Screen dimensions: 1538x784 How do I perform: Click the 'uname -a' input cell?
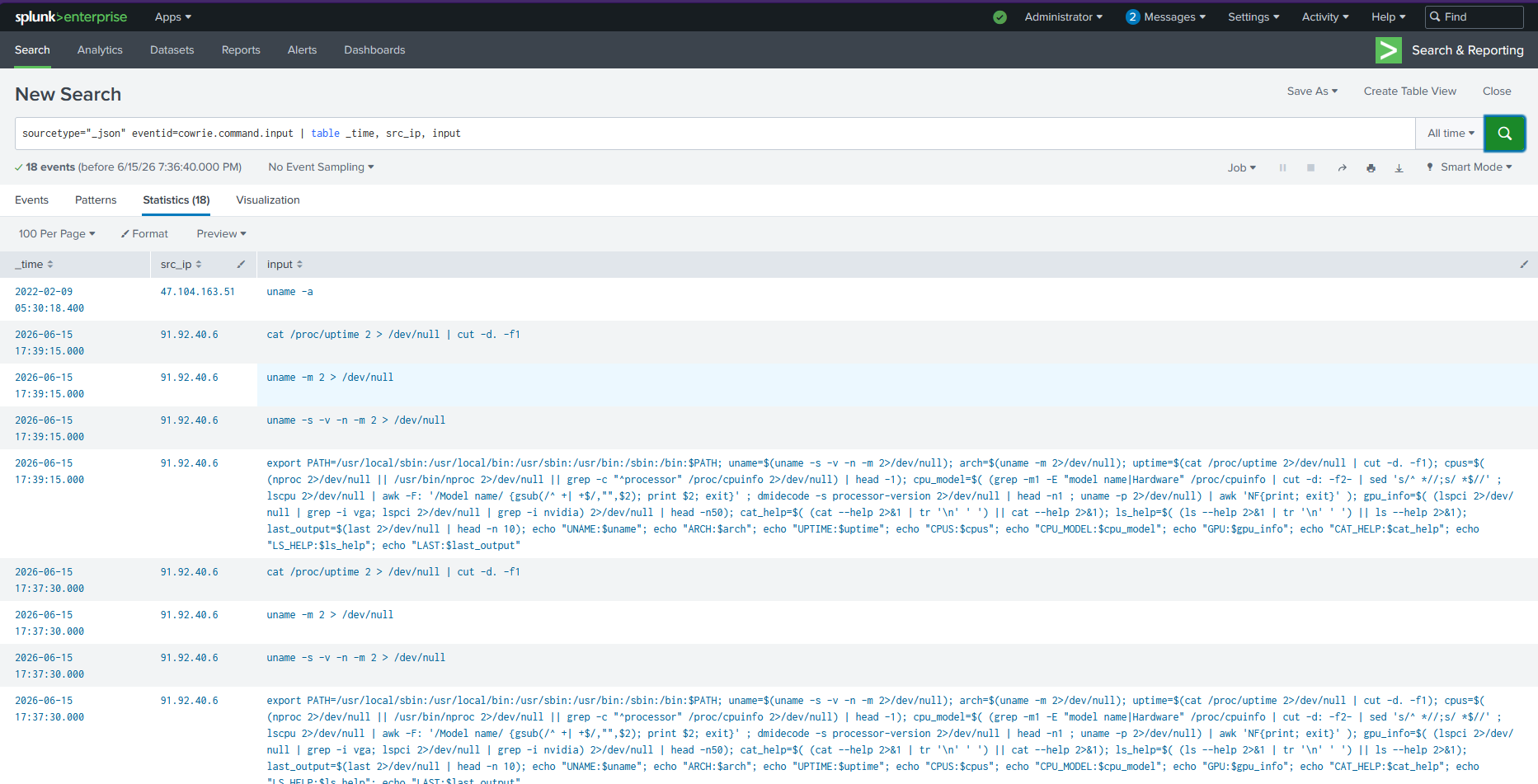289,292
